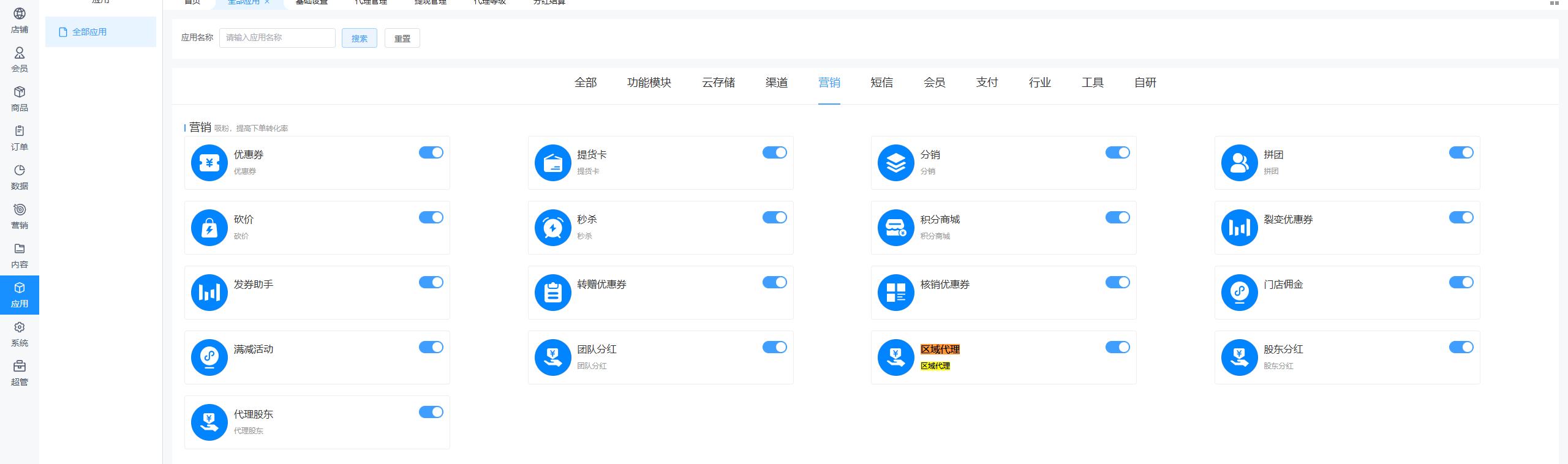Image resolution: width=1568 pixels, height=464 pixels.
Task: Switch to the 支付 category tab
Action: coord(987,83)
